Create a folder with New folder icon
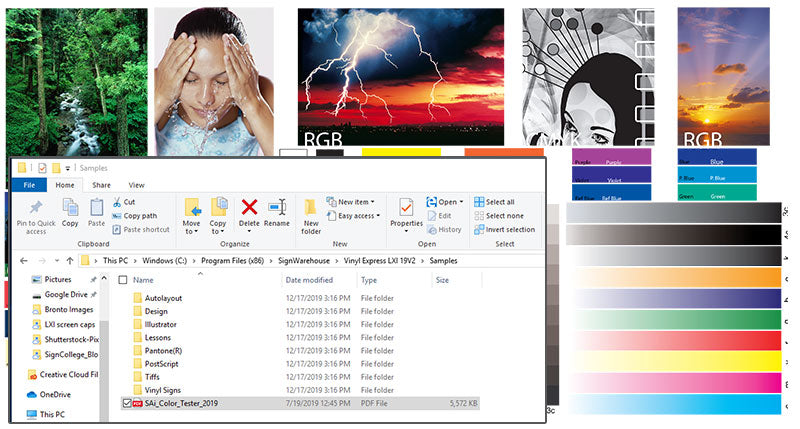This screenshot has width=800, height=429. 311,208
